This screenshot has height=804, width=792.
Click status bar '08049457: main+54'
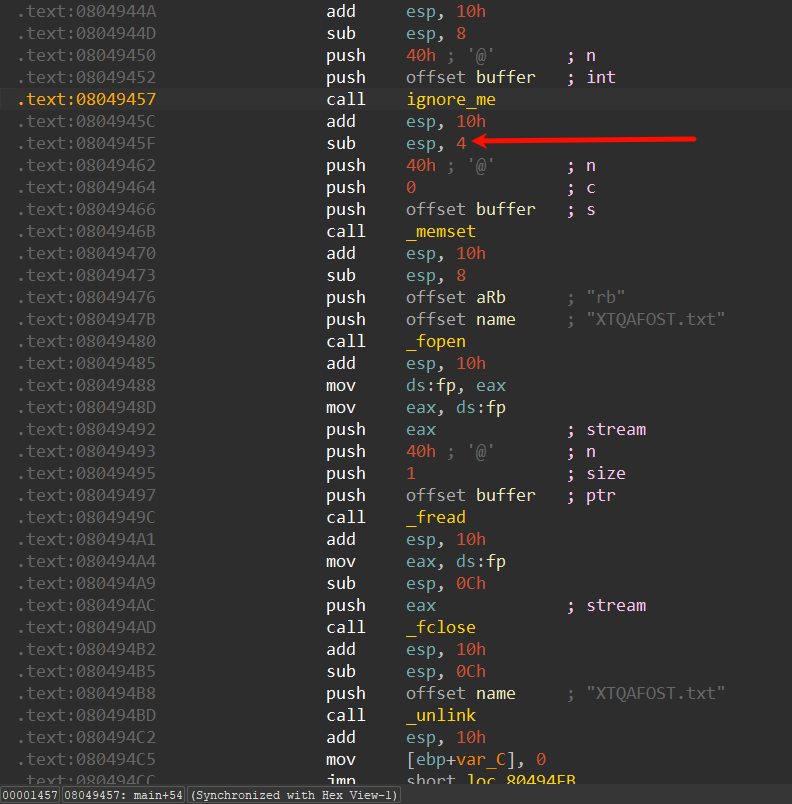(x=123, y=795)
